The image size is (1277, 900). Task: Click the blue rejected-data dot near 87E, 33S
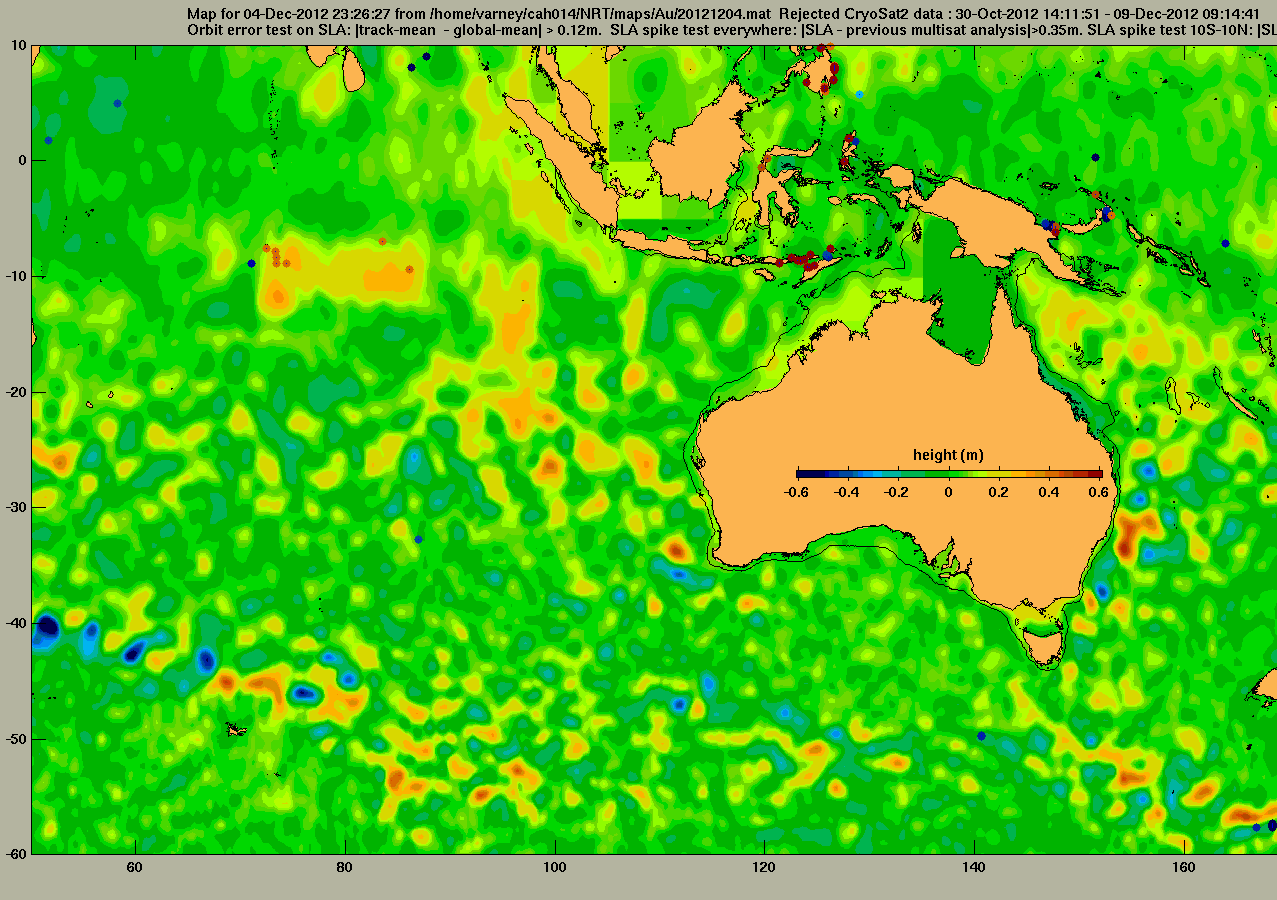coord(418,539)
